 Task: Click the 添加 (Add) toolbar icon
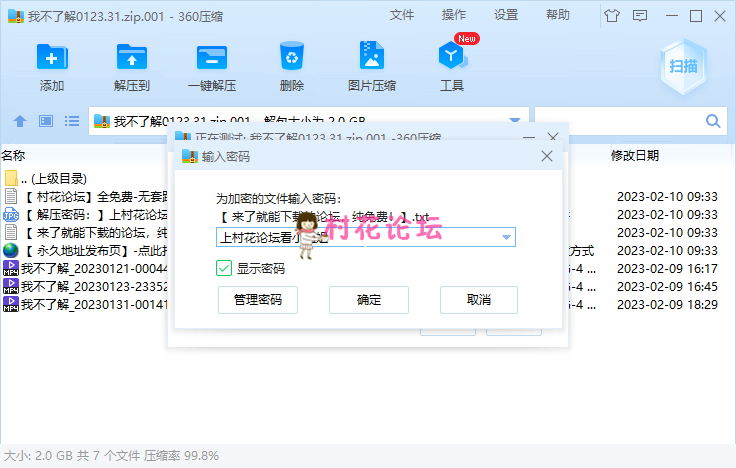52,58
